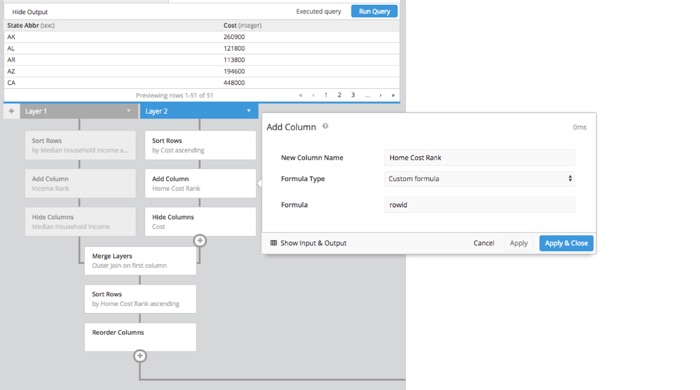Click the help icon beside Add Column
The image size is (700, 390).
coord(325,126)
